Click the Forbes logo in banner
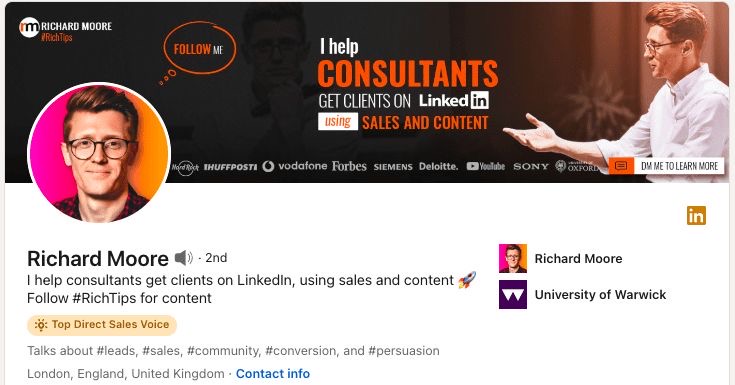The height and width of the screenshot is (385, 735). pyautogui.click(x=349, y=166)
